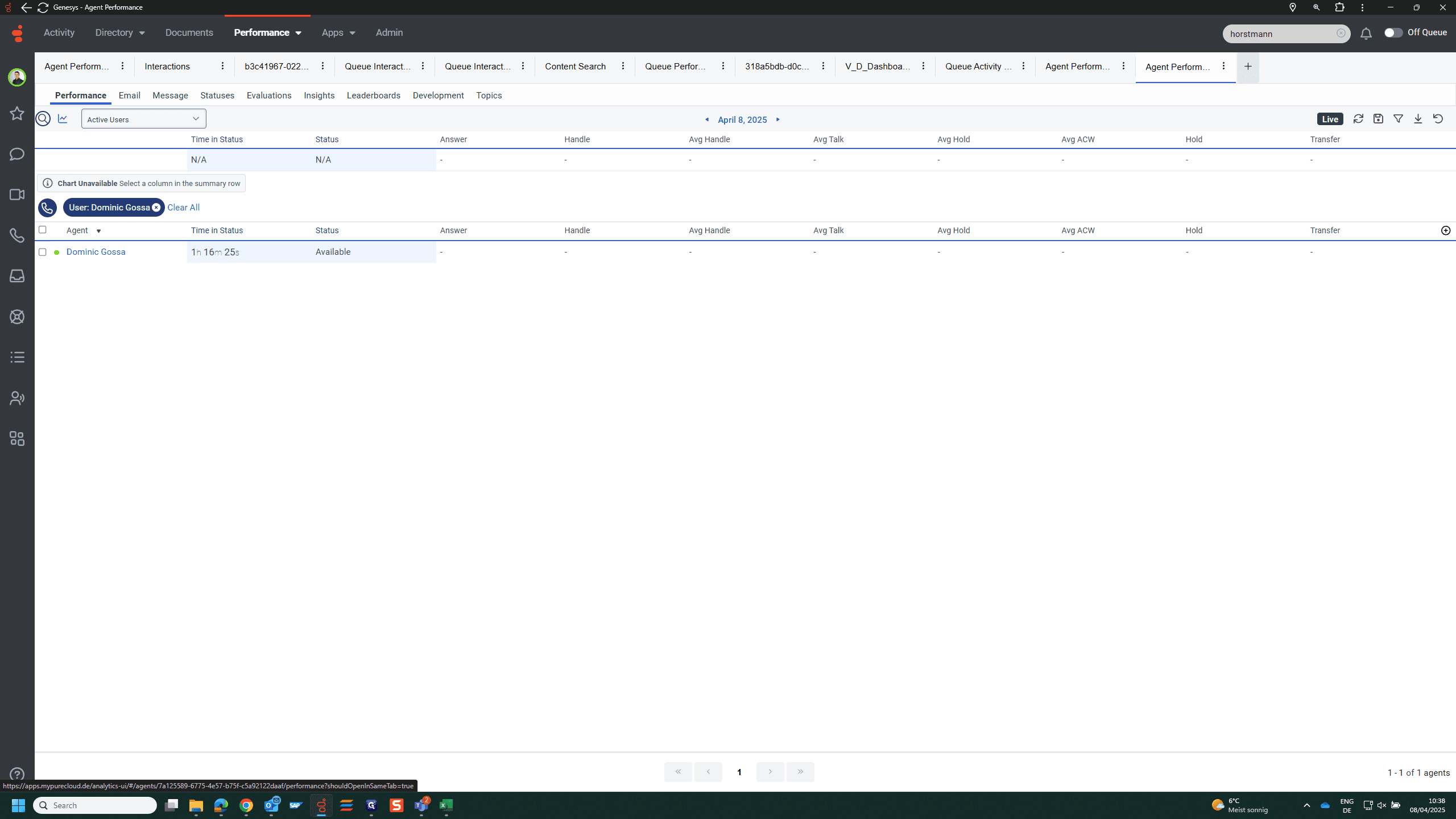Viewport: 1456px width, 819px height.
Task: Go to the next day arrow
Action: point(778,119)
